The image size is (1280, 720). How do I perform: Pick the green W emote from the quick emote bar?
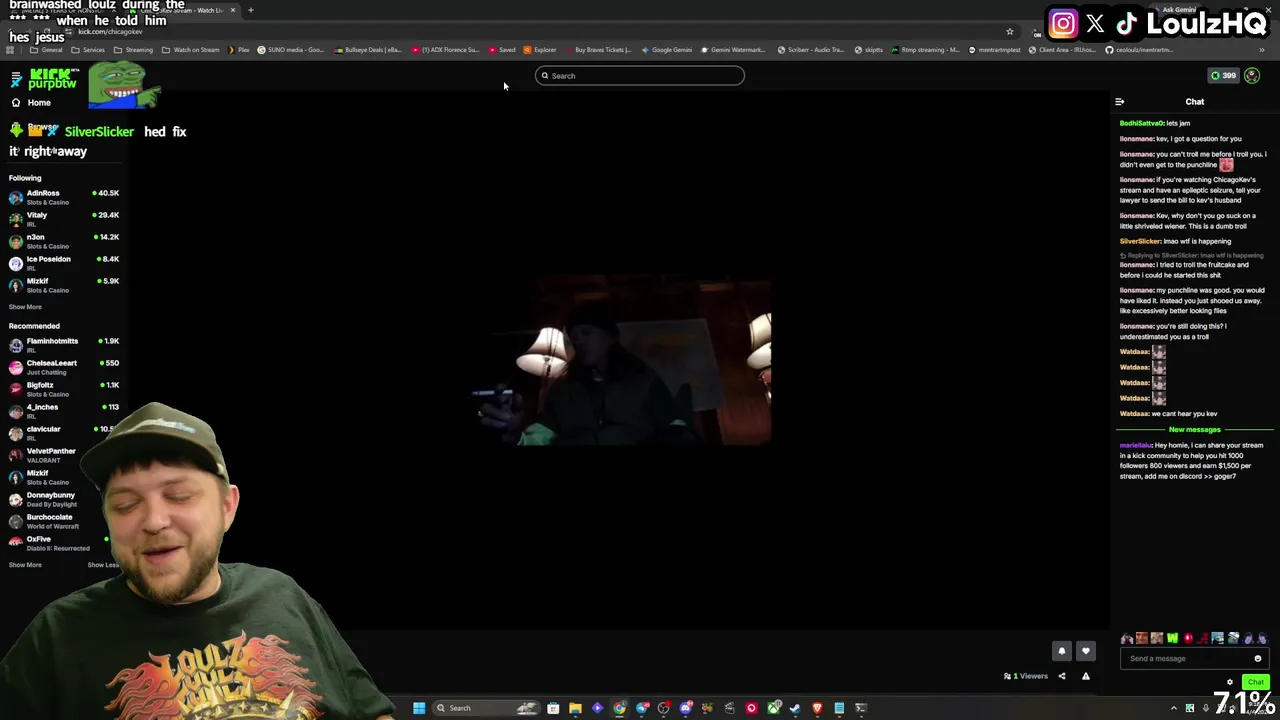1172,638
